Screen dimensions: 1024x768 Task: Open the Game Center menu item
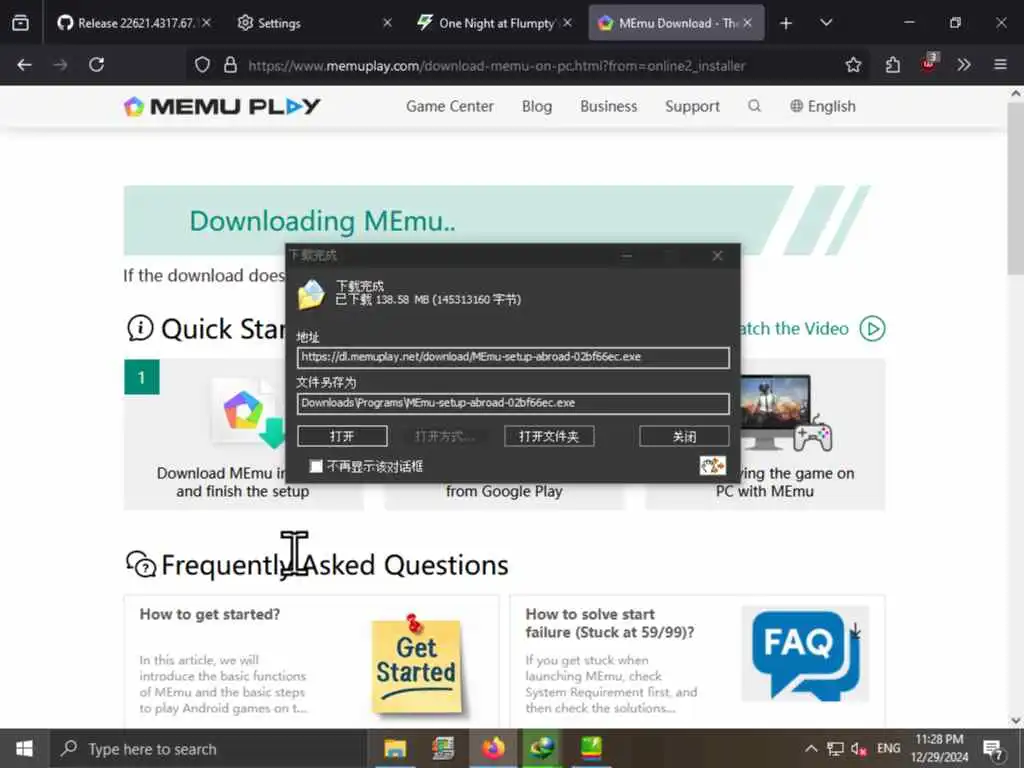pyautogui.click(x=450, y=106)
